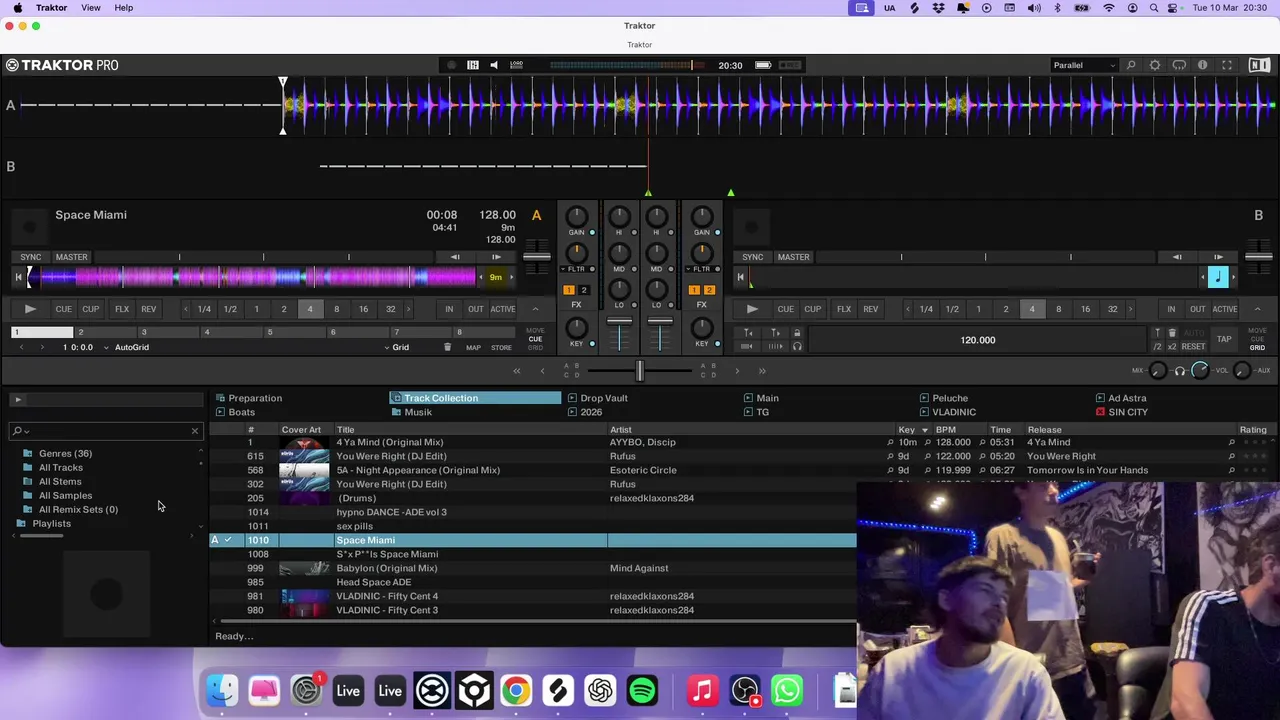The height and width of the screenshot is (720, 1280).
Task: Click the speaker icon in header
Action: pos(494,65)
